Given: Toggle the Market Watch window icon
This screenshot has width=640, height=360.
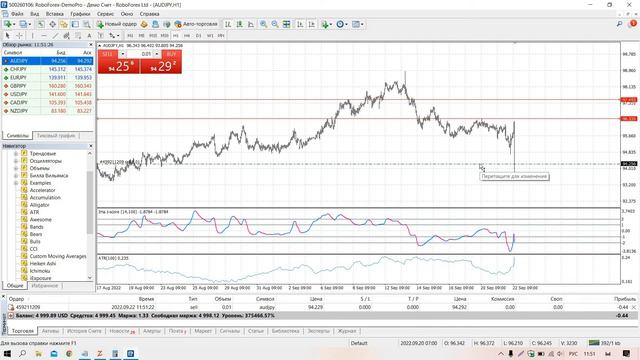Looking at the screenshot, I should 41,24.
